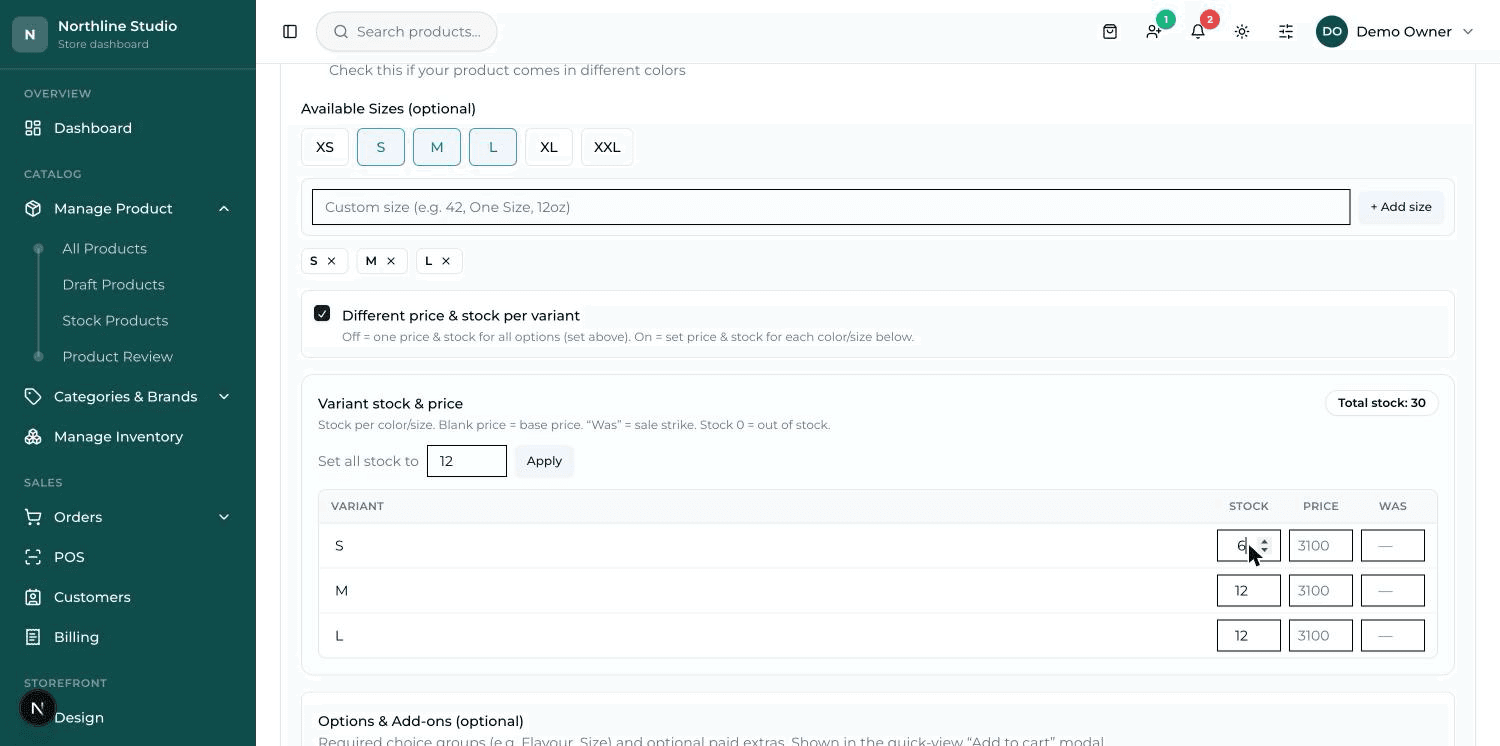Deselect the M size option
This screenshot has height=746, width=1500.
pos(437,147)
